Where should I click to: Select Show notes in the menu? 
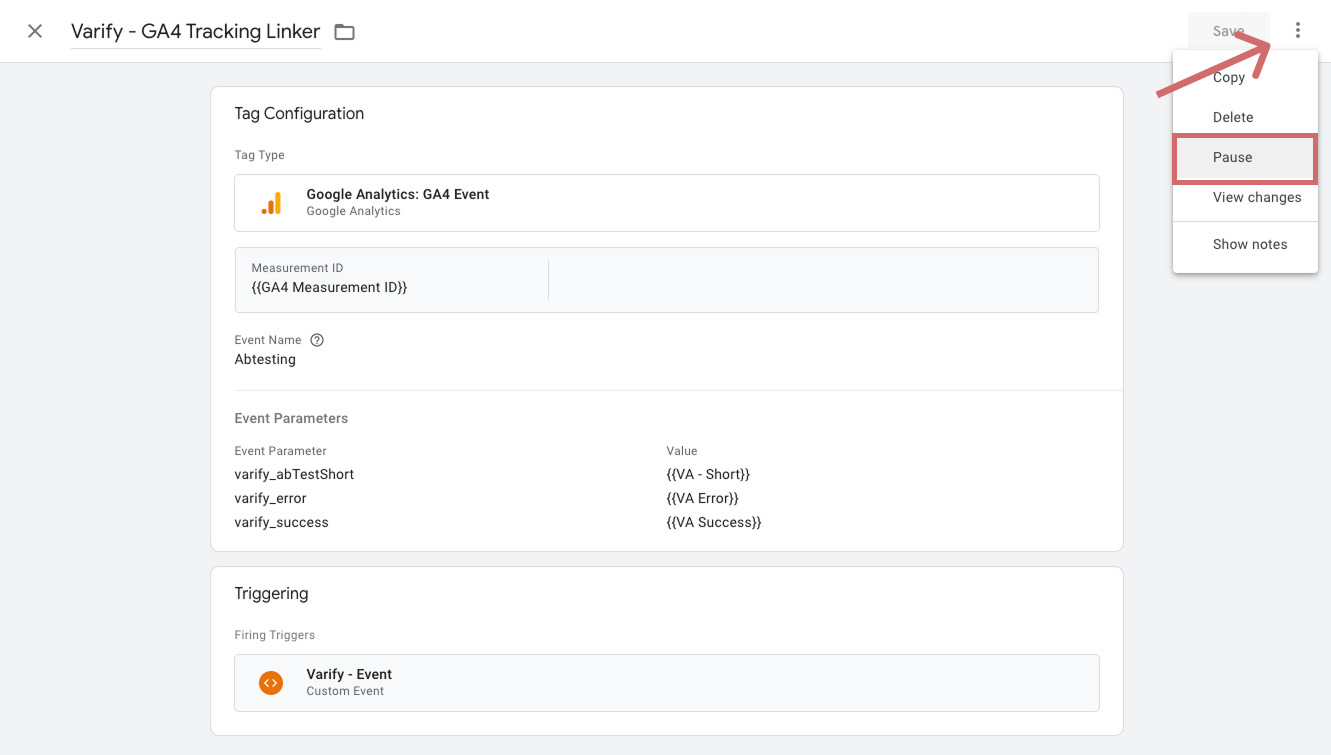1245,244
